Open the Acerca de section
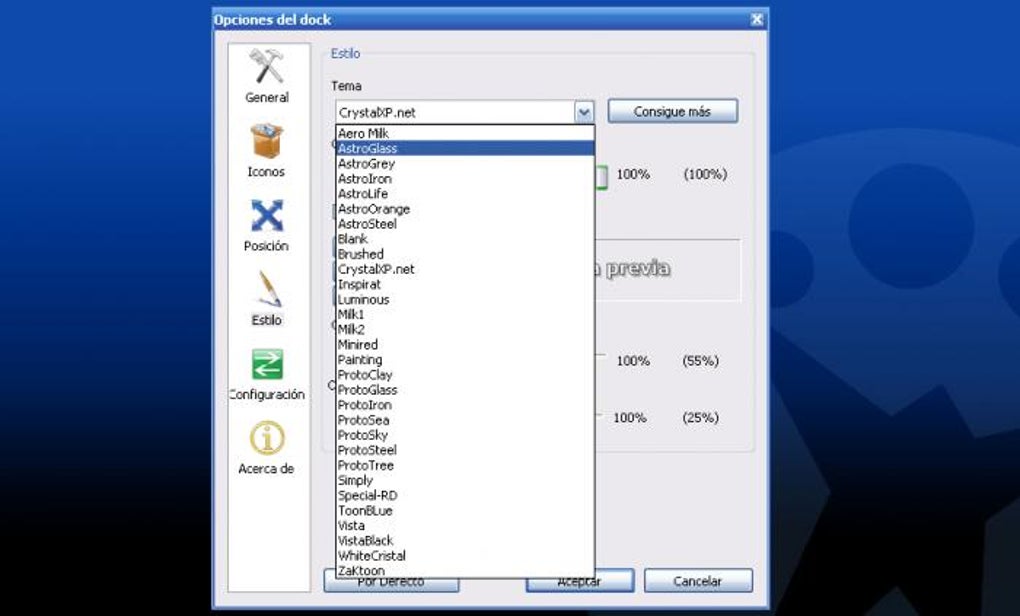This screenshot has height=616, width=1020. (x=267, y=448)
